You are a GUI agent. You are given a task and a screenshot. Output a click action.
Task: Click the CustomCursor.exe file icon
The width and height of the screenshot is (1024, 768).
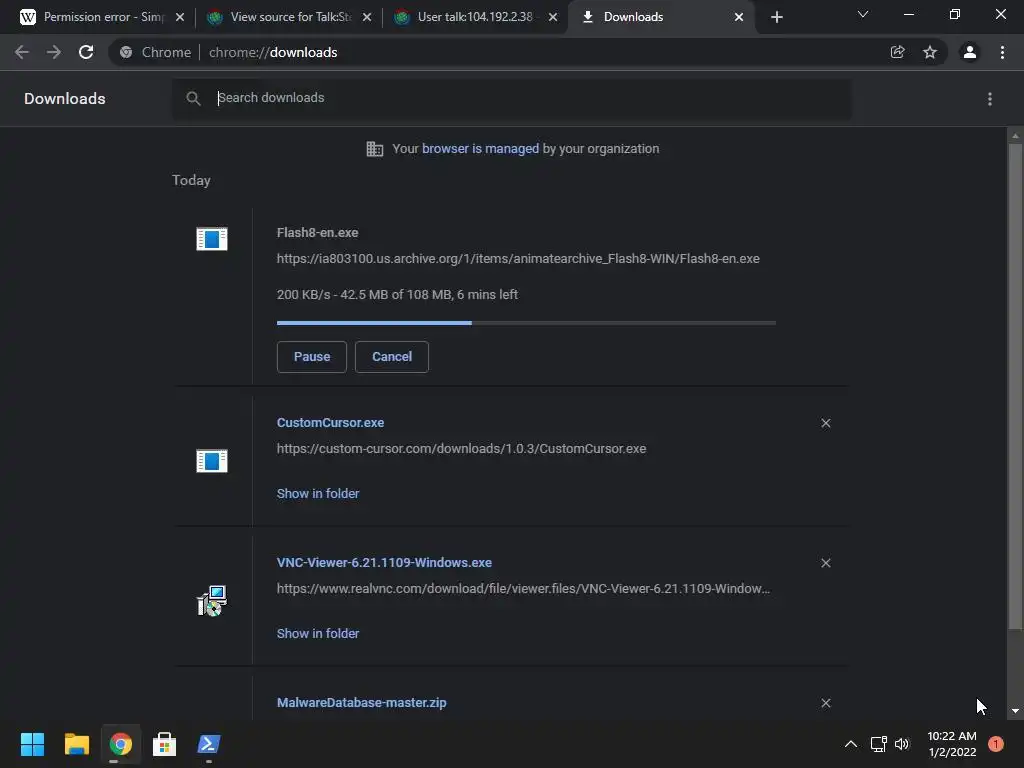click(212, 461)
